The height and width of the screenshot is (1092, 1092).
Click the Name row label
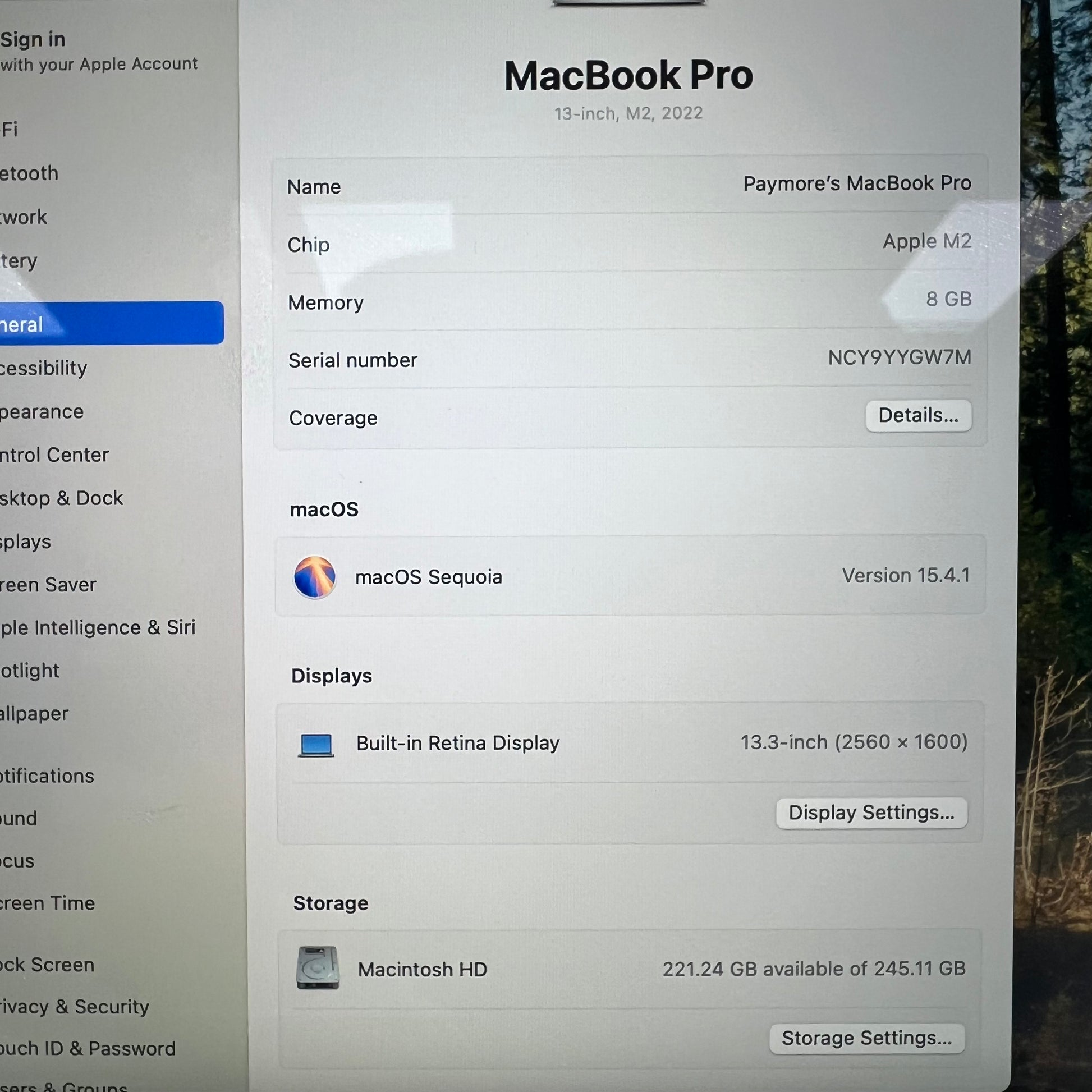[314, 187]
